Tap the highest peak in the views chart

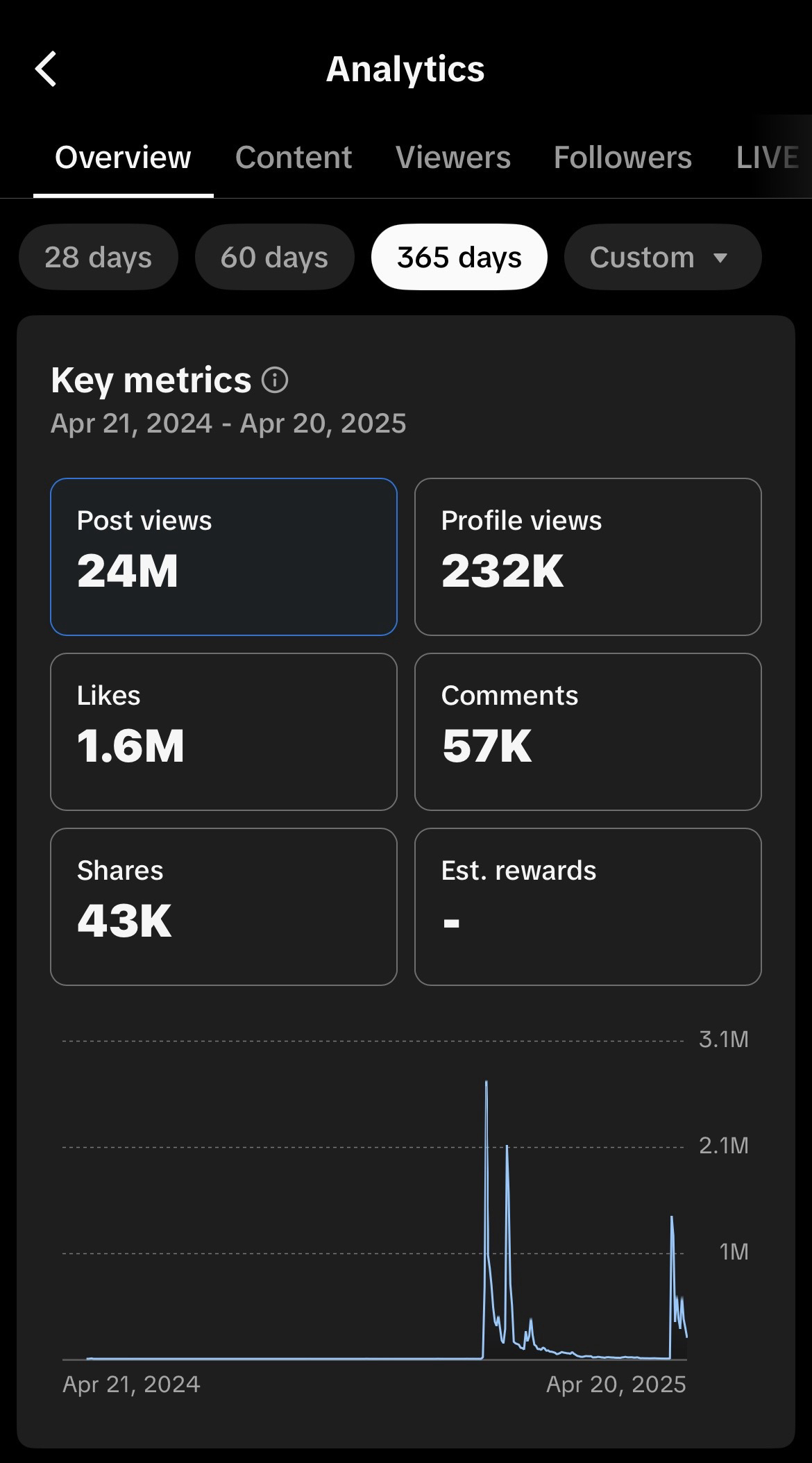coord(487,1083)
